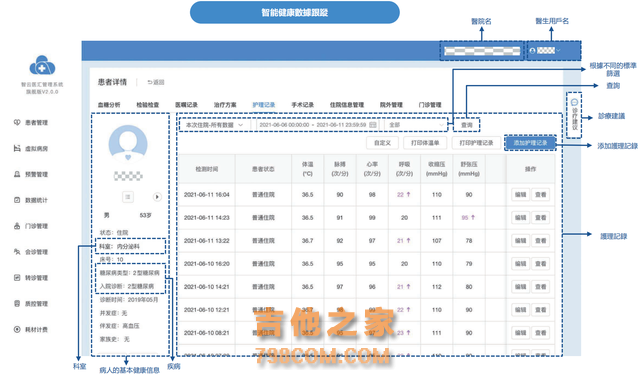The image size is (640, 375).
Task: Switch to the 住院信息管理 tab
Action: tap(347, 105)
